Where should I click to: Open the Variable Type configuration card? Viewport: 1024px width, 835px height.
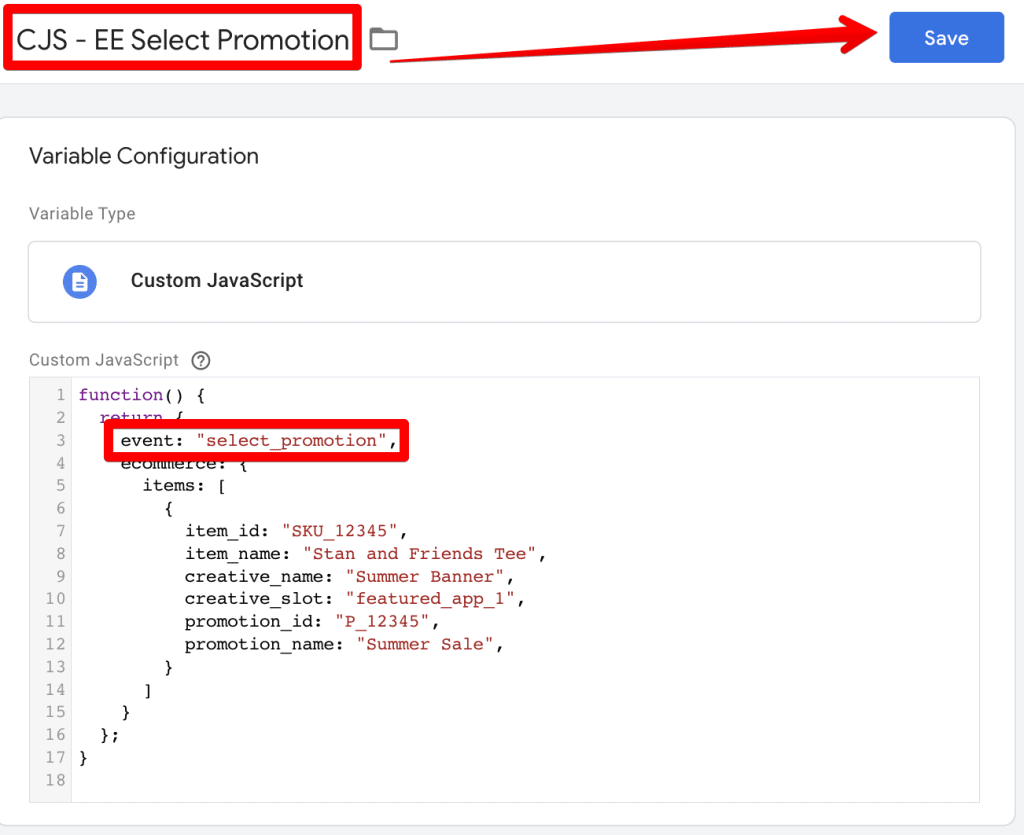504,281
